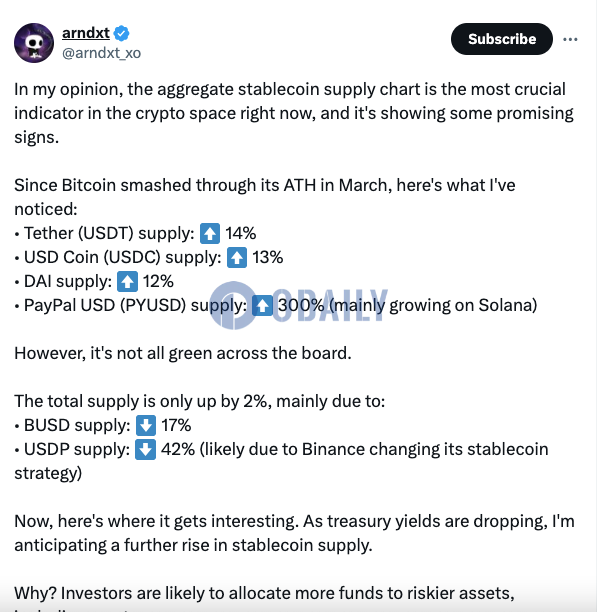This screenshot has height=612, width=597.
Task: Click the text 'mainly growing on Solana'
Action: click(433, 305)
